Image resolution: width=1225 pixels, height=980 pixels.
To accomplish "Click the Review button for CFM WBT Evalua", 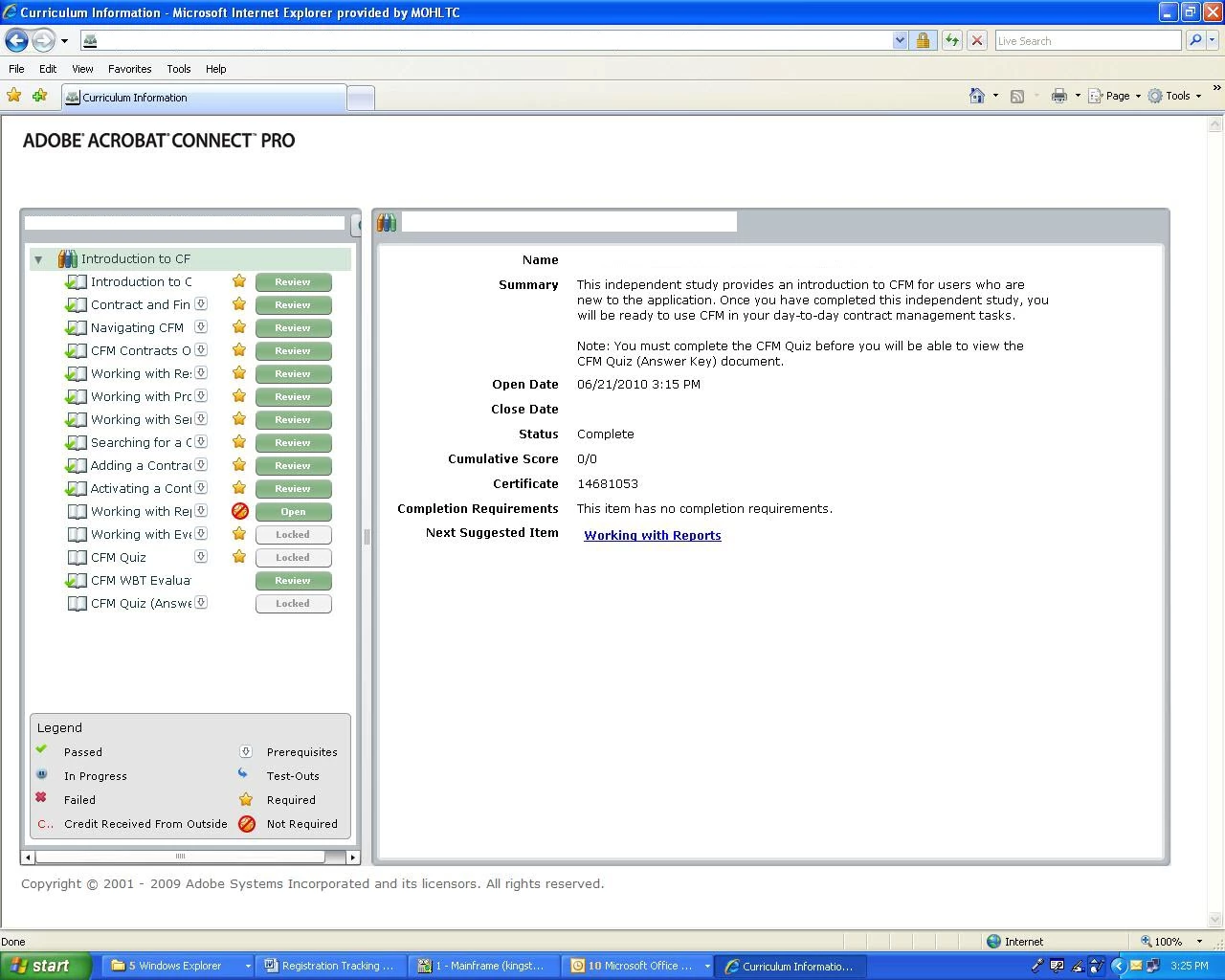I will pos(293,581).
